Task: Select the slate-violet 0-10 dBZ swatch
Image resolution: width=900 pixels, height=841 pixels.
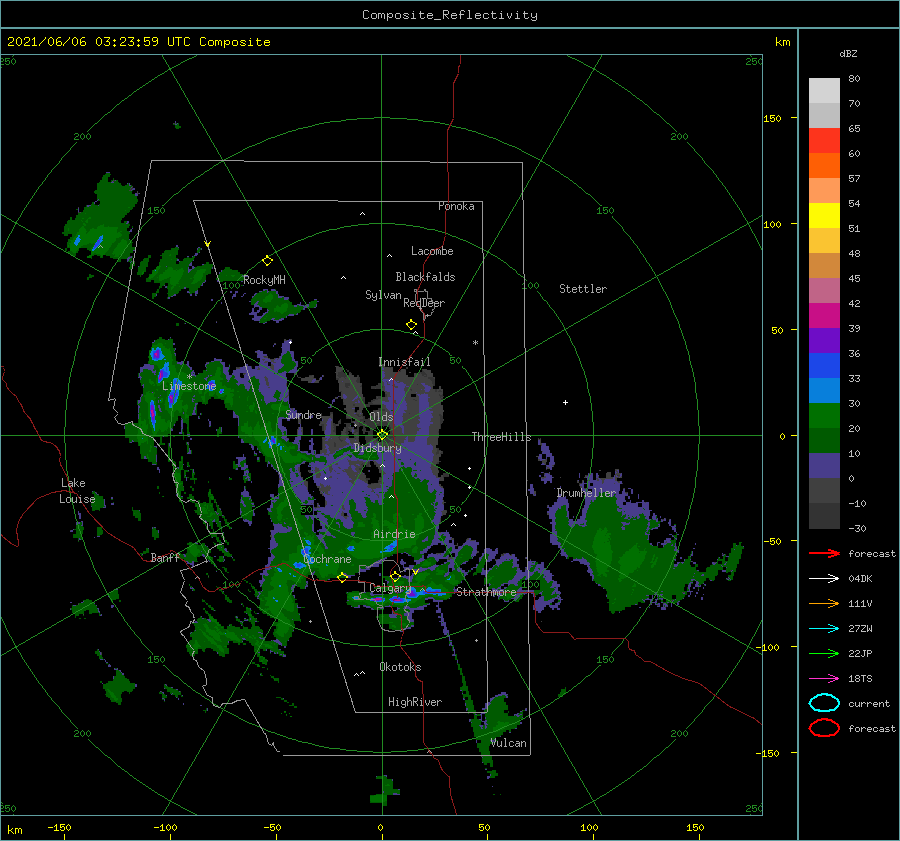Action: click(824, 465)
